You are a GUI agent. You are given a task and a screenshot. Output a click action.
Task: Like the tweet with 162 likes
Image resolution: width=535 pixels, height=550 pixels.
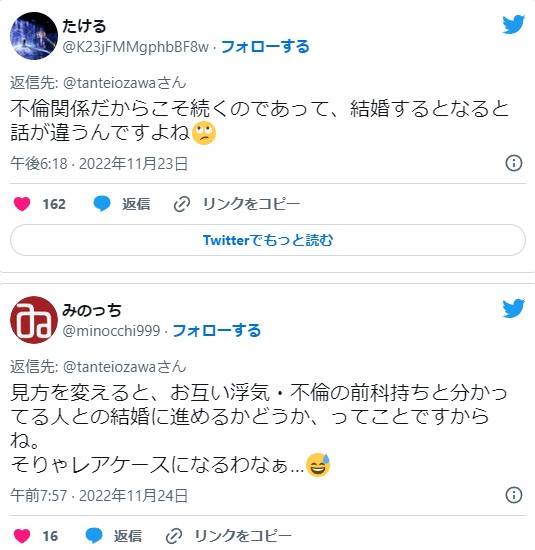pos(22,204)
